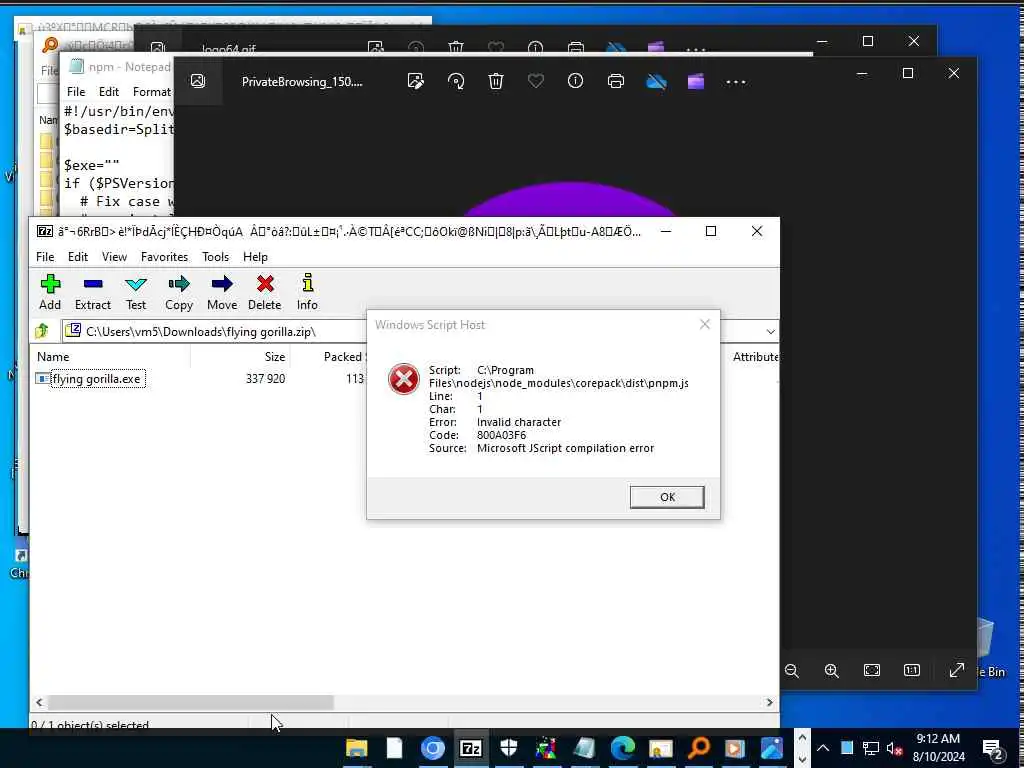Open the network tray icon

tap(871, 748)
